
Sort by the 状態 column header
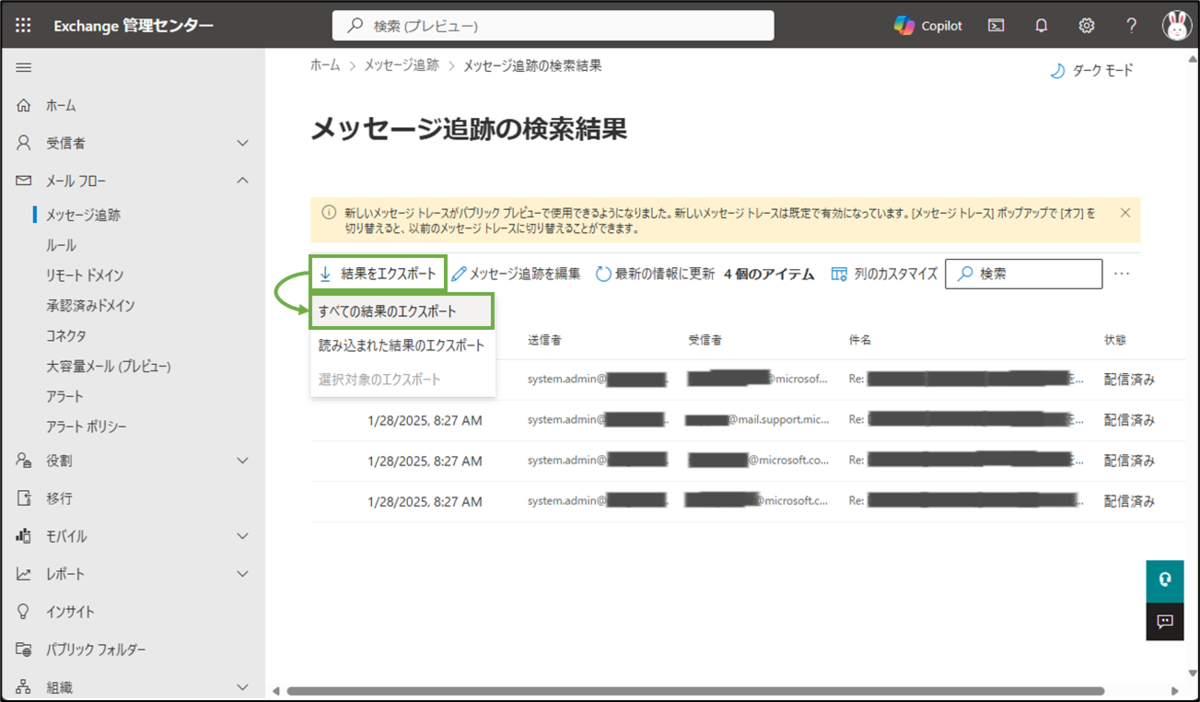[1115, 340]
